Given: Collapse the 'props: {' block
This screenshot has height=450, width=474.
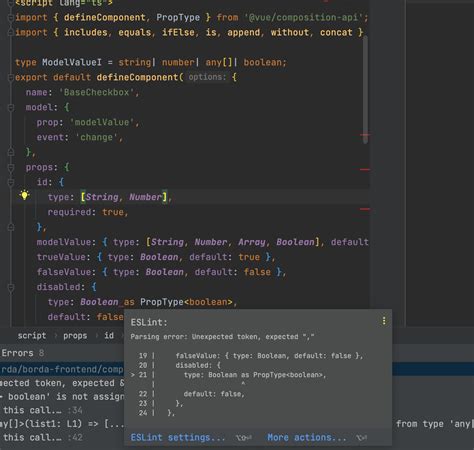Looking at the screenshot, I should pyautogui.click(x=10, y=167).
